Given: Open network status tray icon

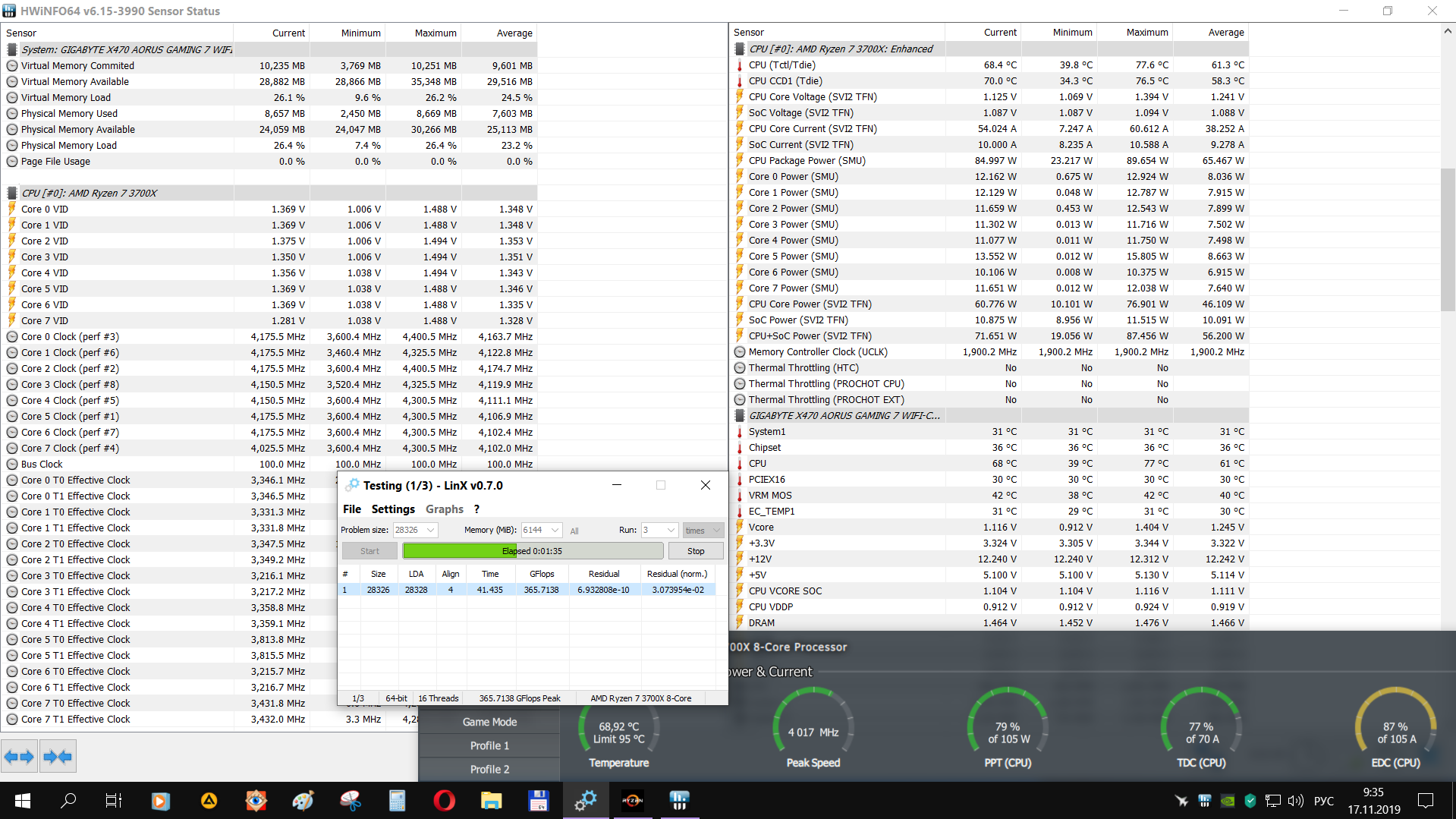Looking at the screenshot, I should point(1273,800).
